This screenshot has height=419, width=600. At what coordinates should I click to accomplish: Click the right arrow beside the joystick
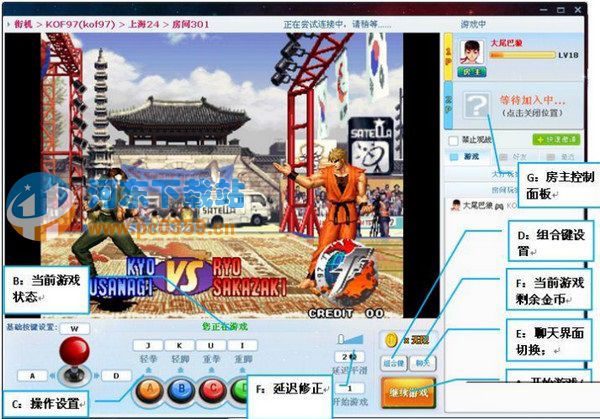point(96,376)
